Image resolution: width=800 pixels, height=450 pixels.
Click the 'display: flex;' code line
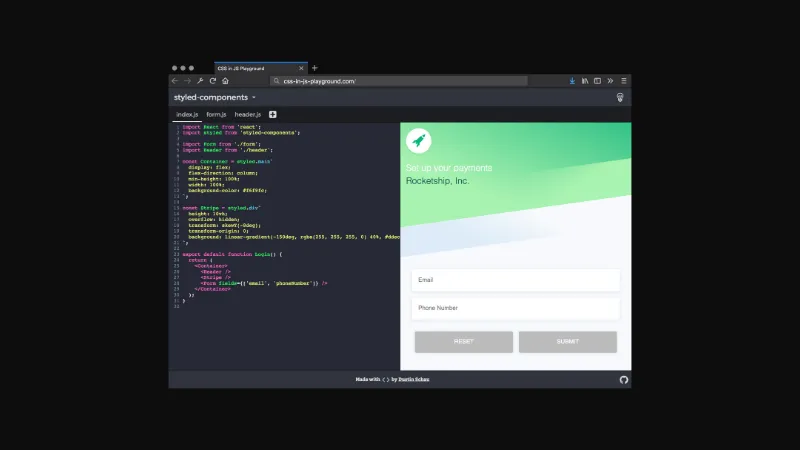tap(209, 167)
